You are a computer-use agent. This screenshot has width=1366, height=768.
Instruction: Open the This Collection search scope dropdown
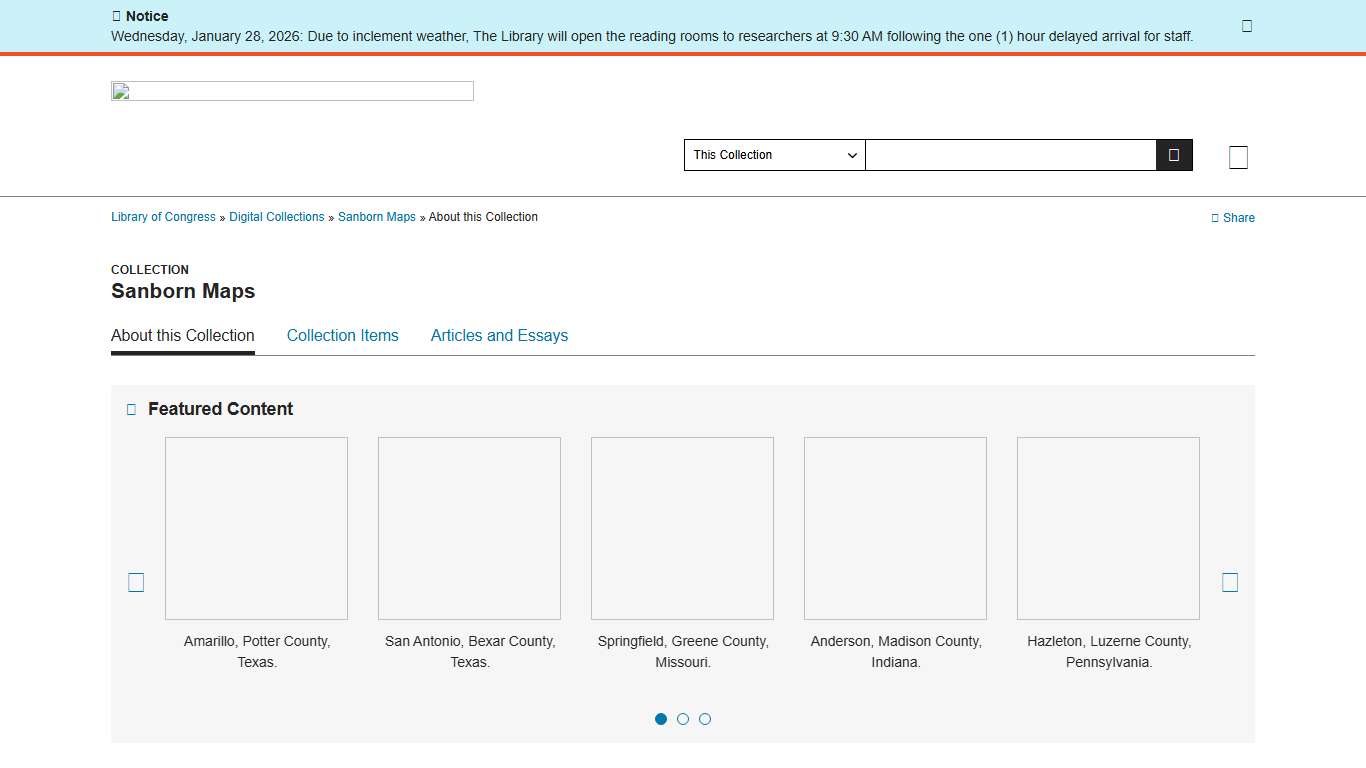pos(774,155)
